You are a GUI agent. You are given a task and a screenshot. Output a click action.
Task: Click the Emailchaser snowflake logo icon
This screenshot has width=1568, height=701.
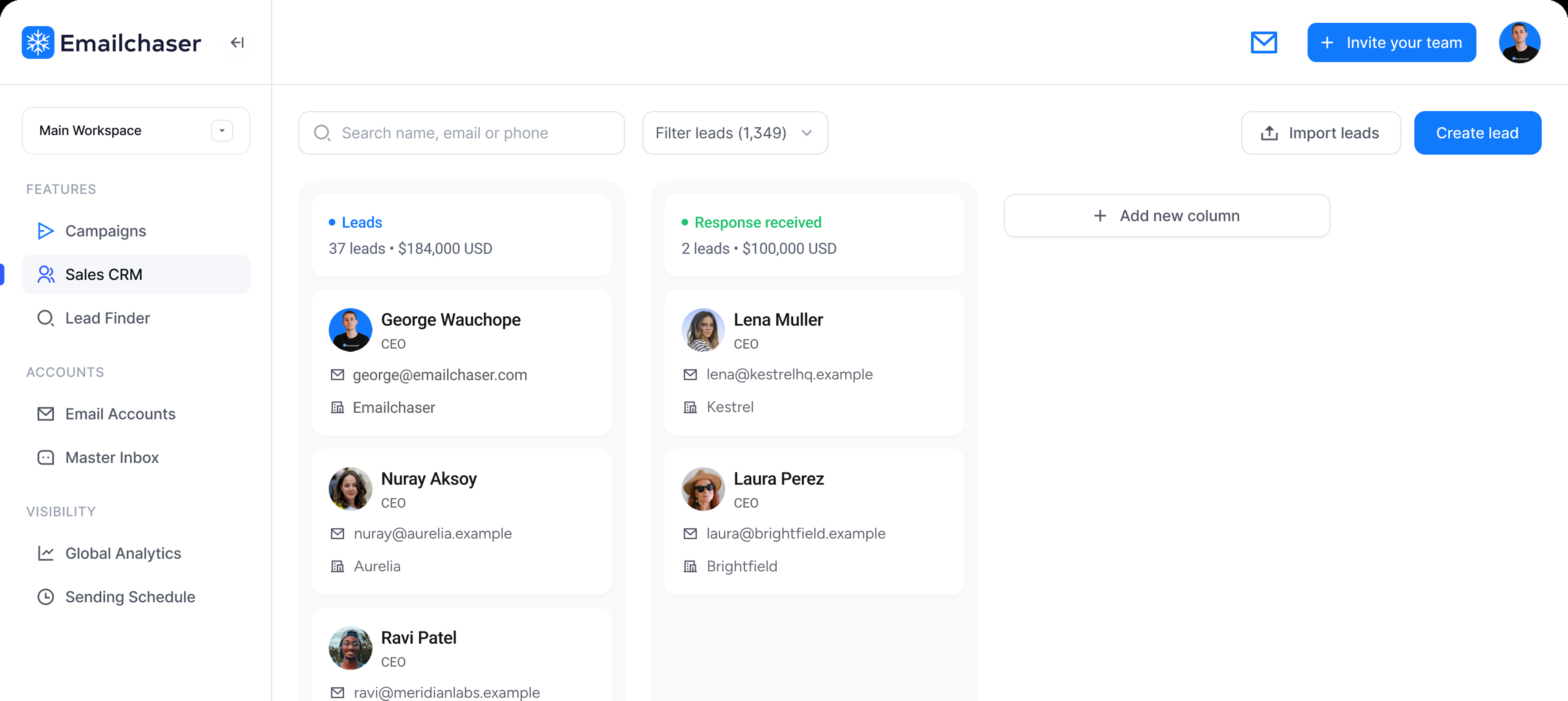click(38, 43)
